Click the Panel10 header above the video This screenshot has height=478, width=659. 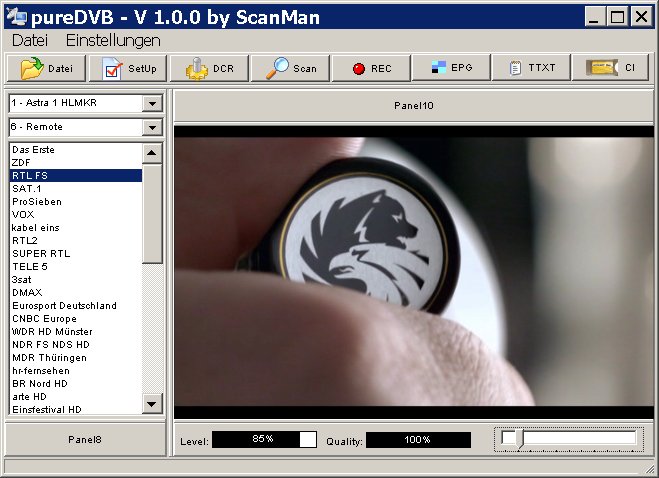pos(414,106)
